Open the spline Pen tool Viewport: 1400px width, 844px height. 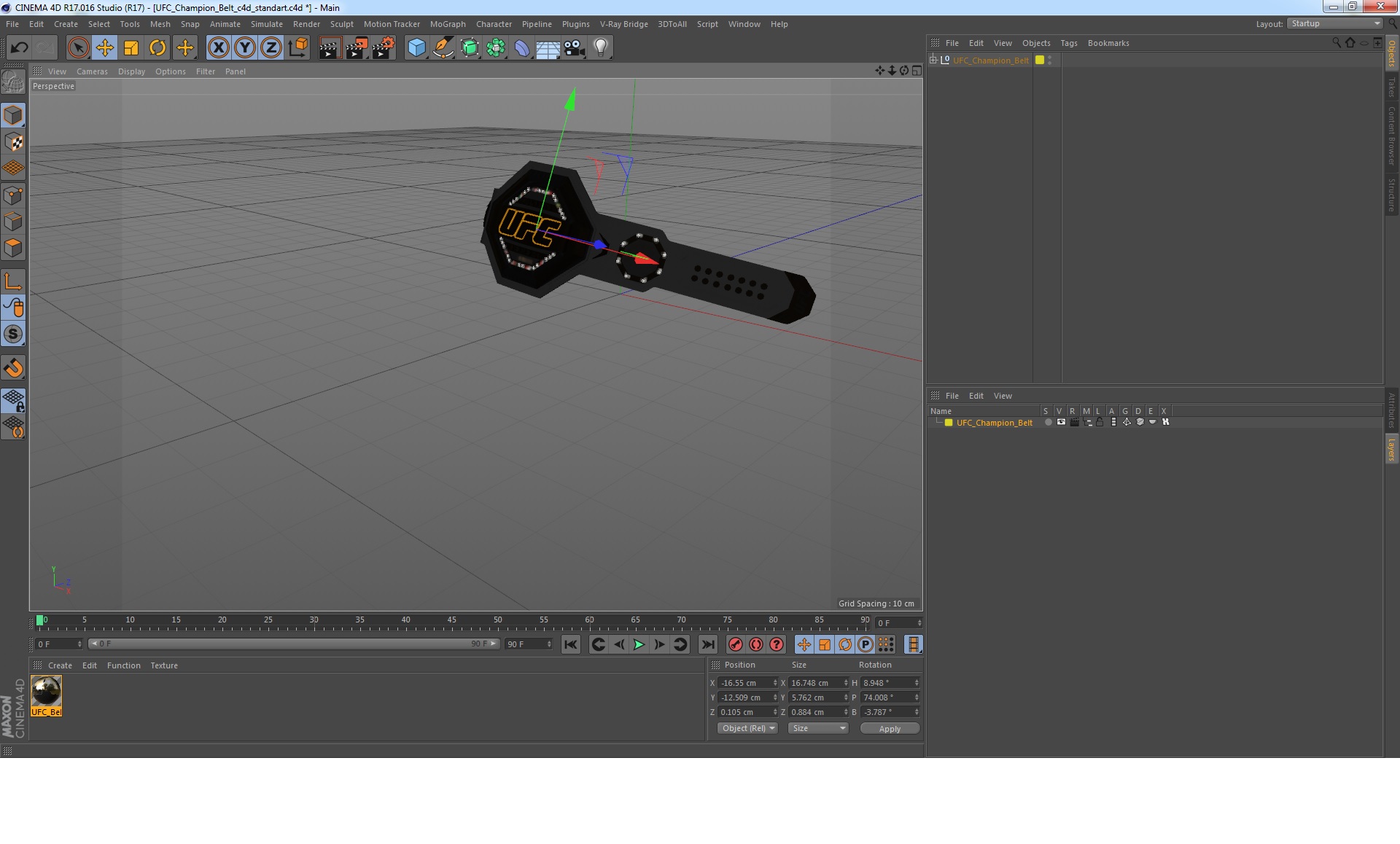443,48
